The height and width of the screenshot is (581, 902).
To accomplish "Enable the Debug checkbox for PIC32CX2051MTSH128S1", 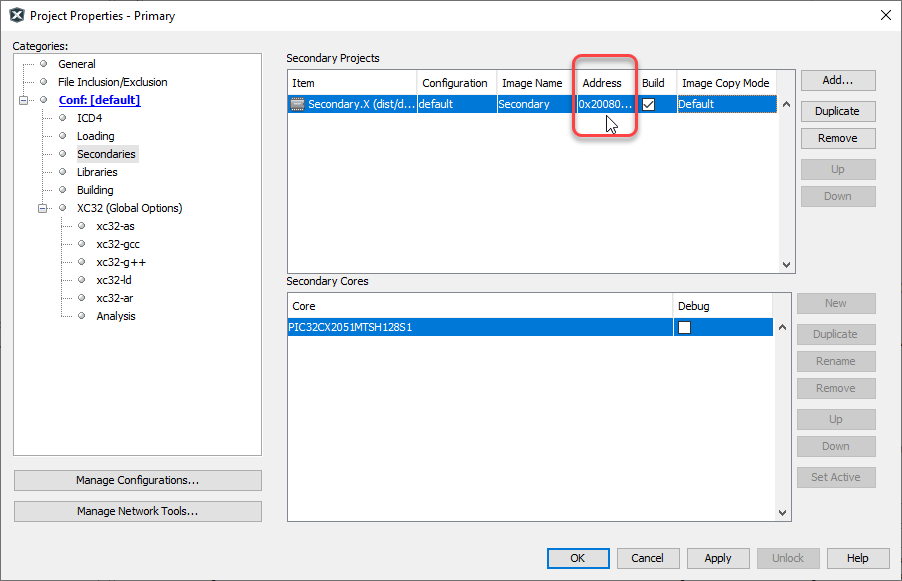I will 684,327.
